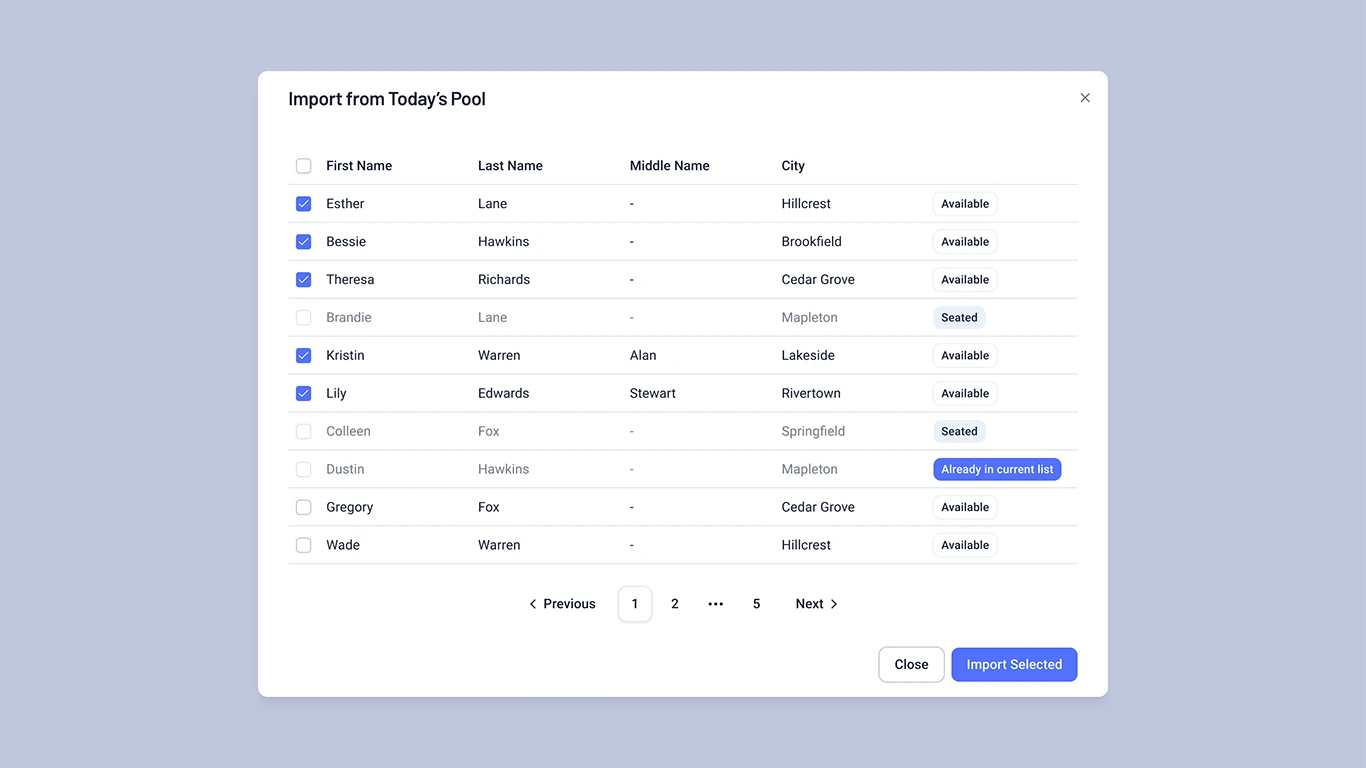Select the Wade Warren checkbox

(304, 546)
